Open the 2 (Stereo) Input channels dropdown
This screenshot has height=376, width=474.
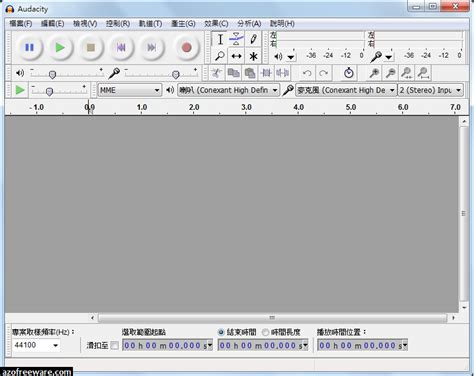(430, 90)
